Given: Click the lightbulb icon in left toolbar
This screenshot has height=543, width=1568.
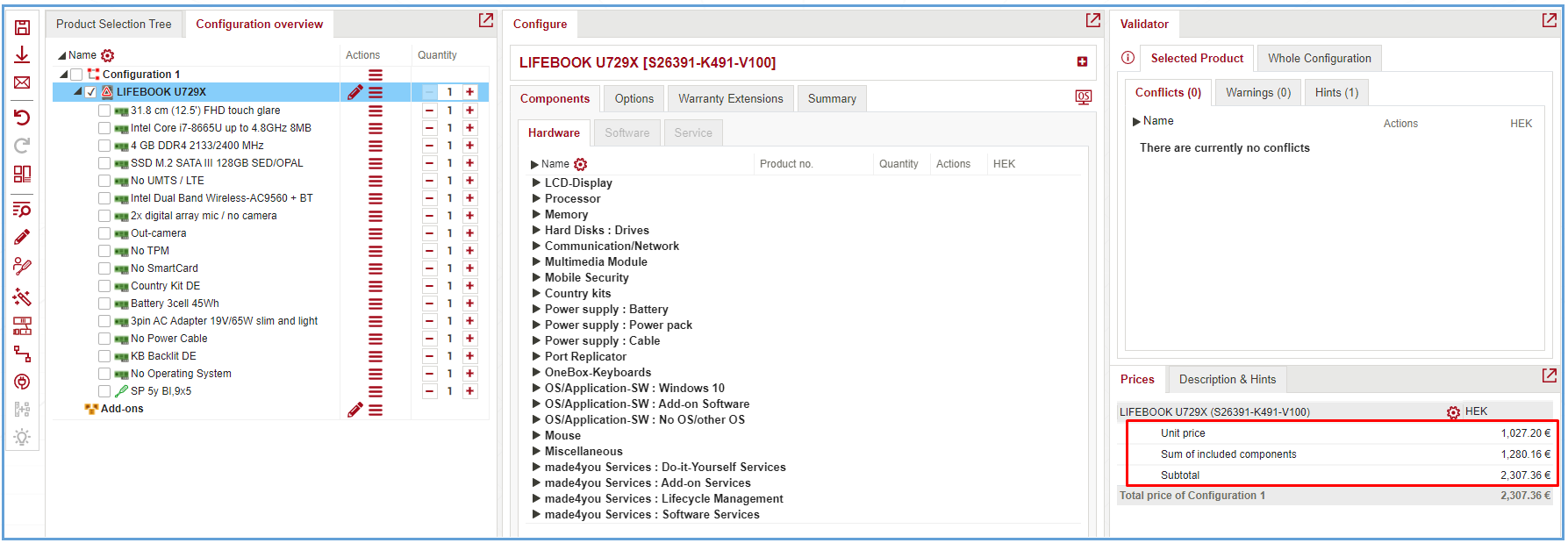Looking at the screenshot, I should tap(22, 437).
